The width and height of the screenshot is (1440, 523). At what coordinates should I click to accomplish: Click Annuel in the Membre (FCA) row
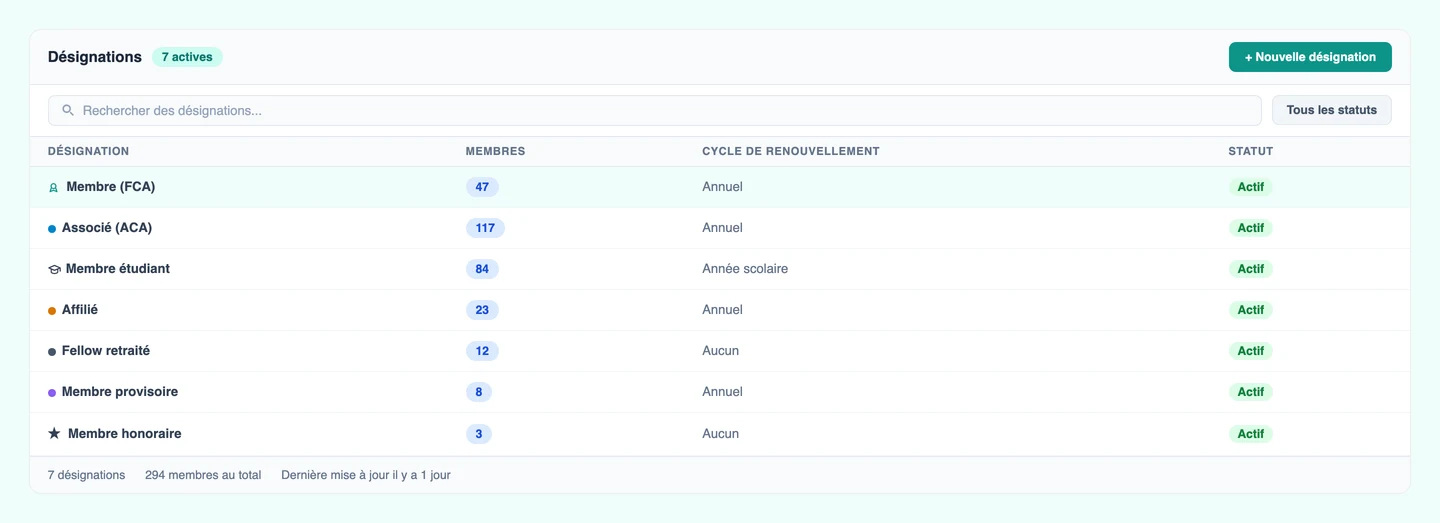point(722,187)
